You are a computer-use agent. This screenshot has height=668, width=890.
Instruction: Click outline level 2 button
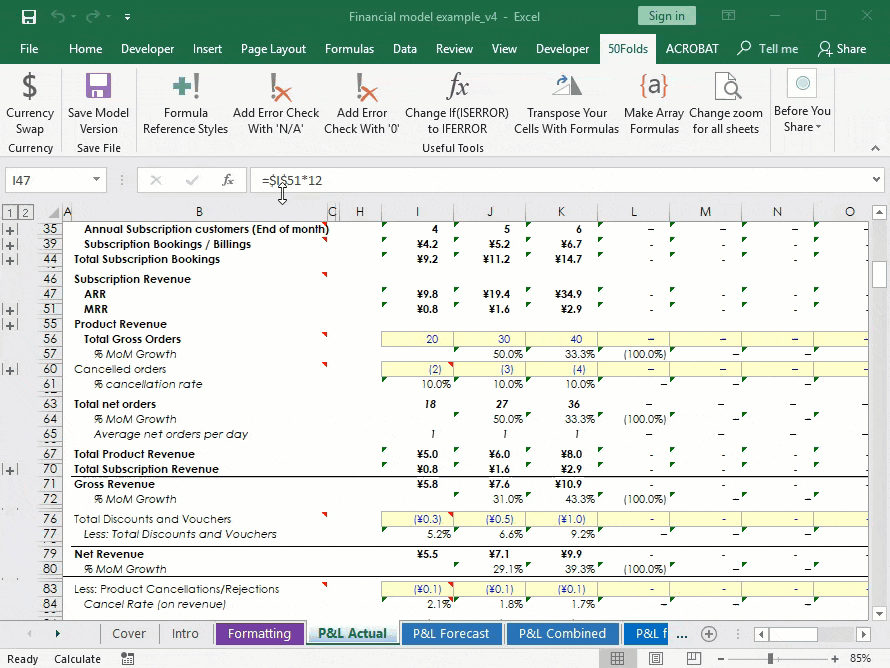click(25, 212)
